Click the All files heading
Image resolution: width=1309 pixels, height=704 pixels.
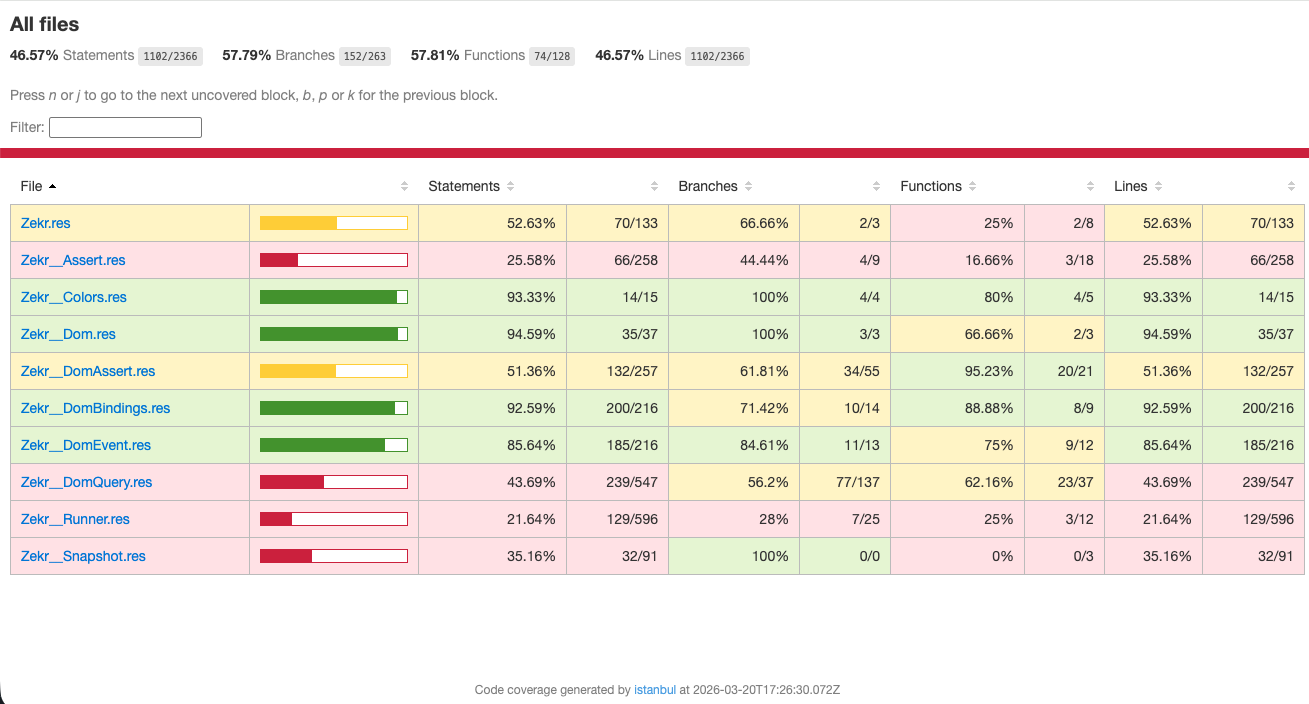tap(45, 24)
